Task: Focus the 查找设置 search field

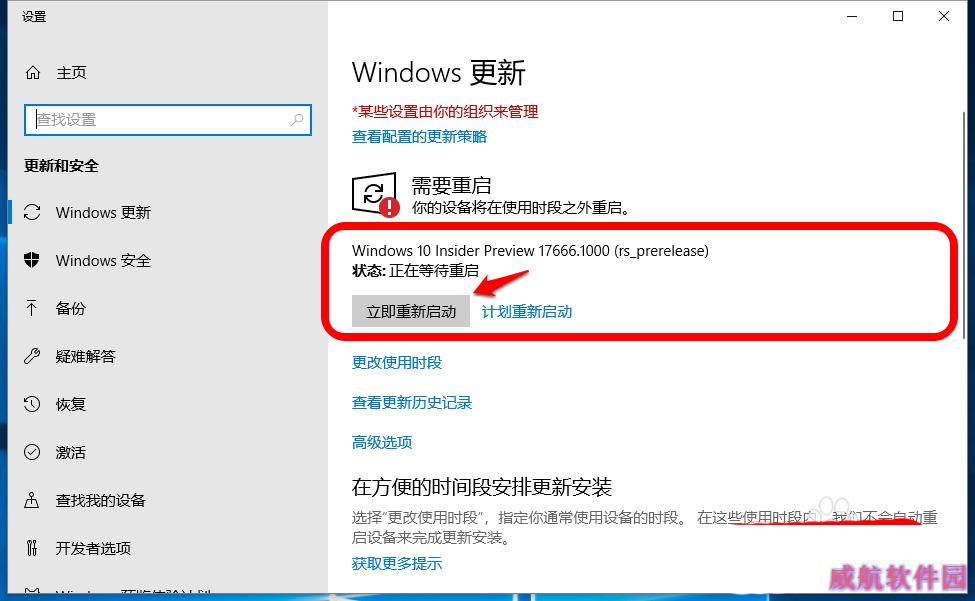Action: (x=168, y=119)
